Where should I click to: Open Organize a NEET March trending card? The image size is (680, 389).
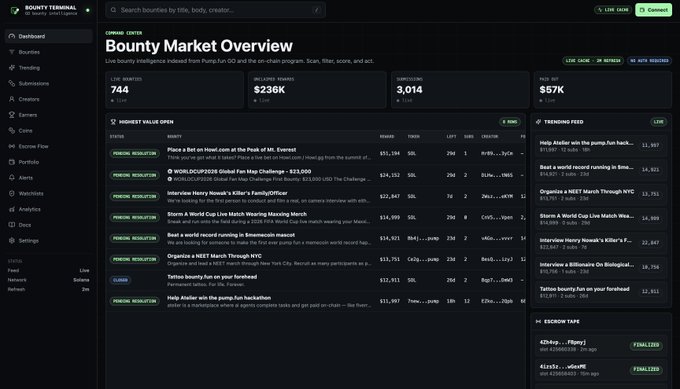(x=601, y=194)
